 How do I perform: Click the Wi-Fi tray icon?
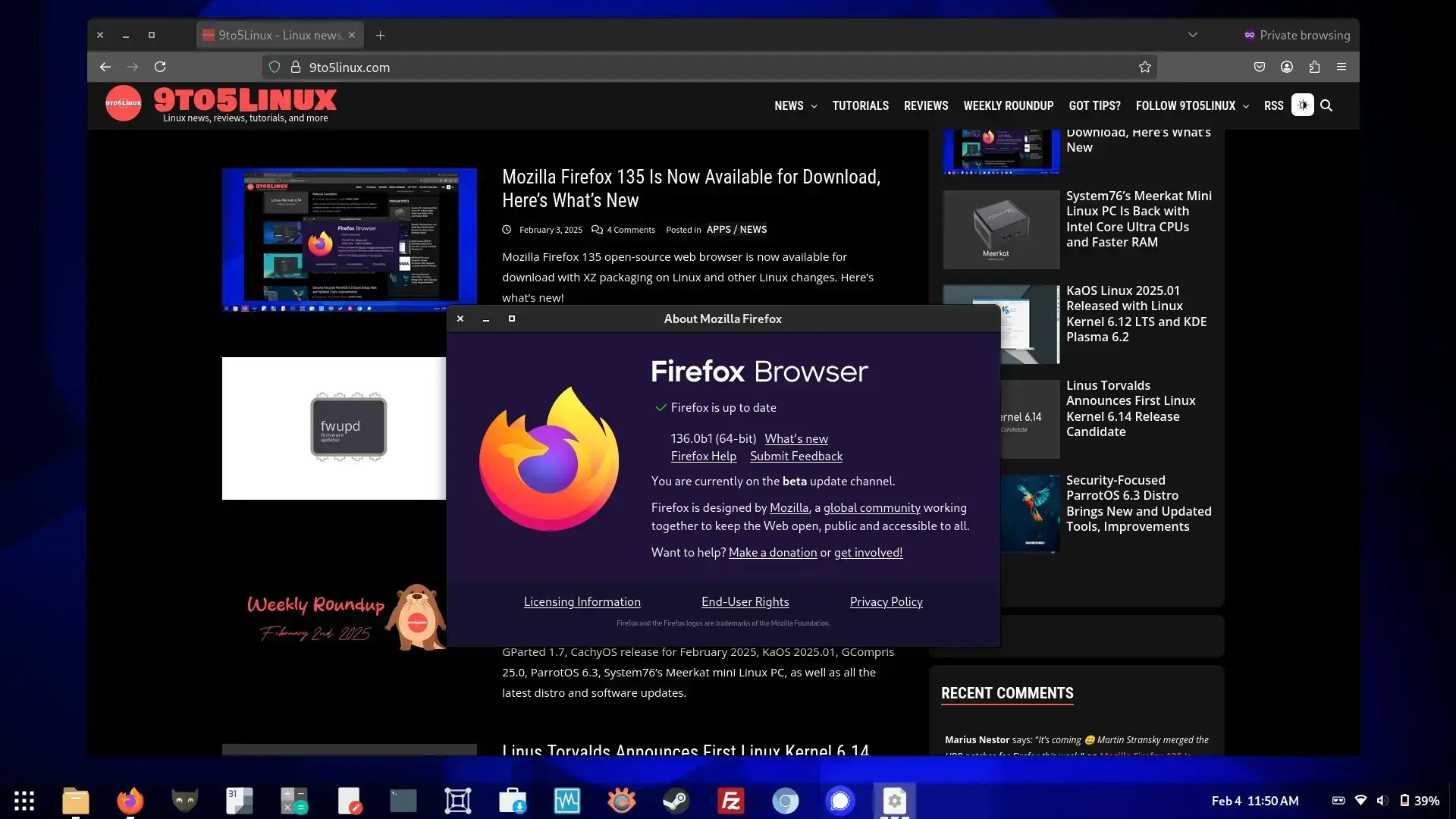[x=1360, y=801]
